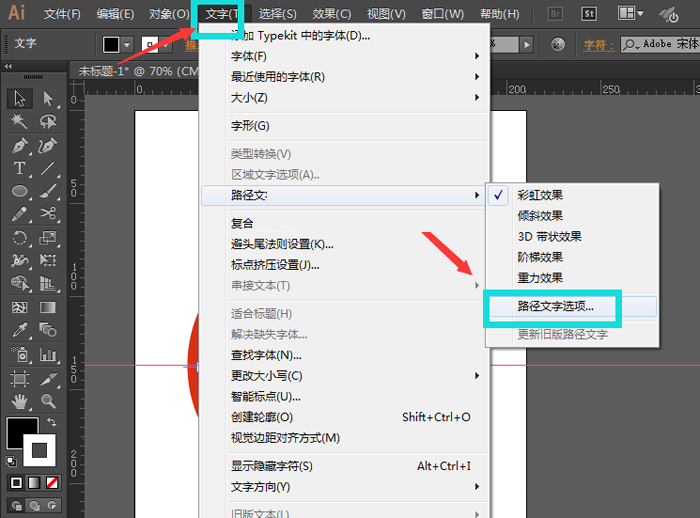Select the Line Segment tool
Screen dimensions: 700x518
[47, 168]
